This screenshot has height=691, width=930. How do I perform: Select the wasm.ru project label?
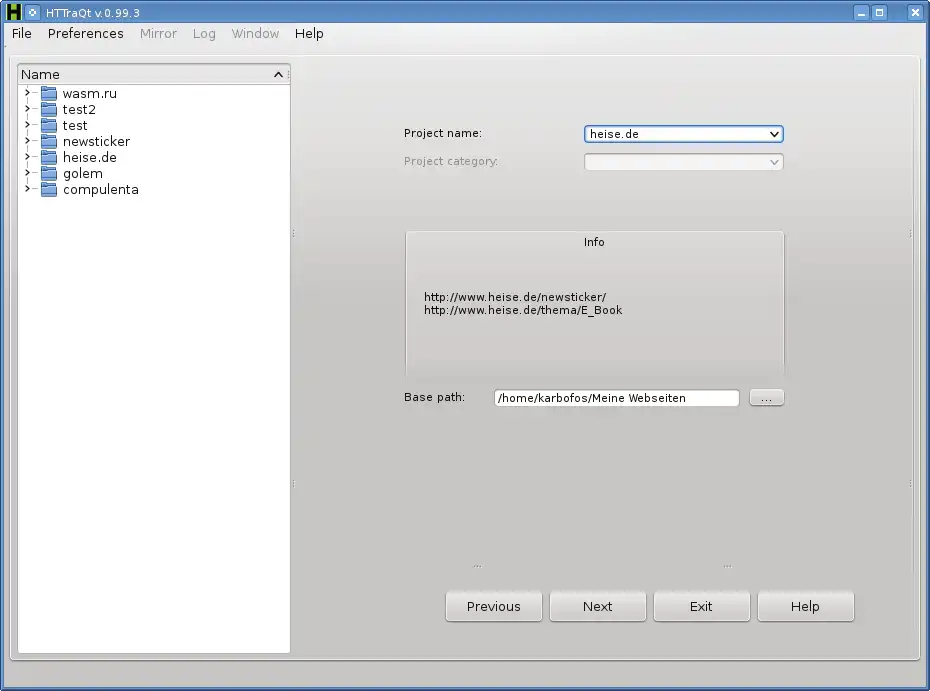90,93
